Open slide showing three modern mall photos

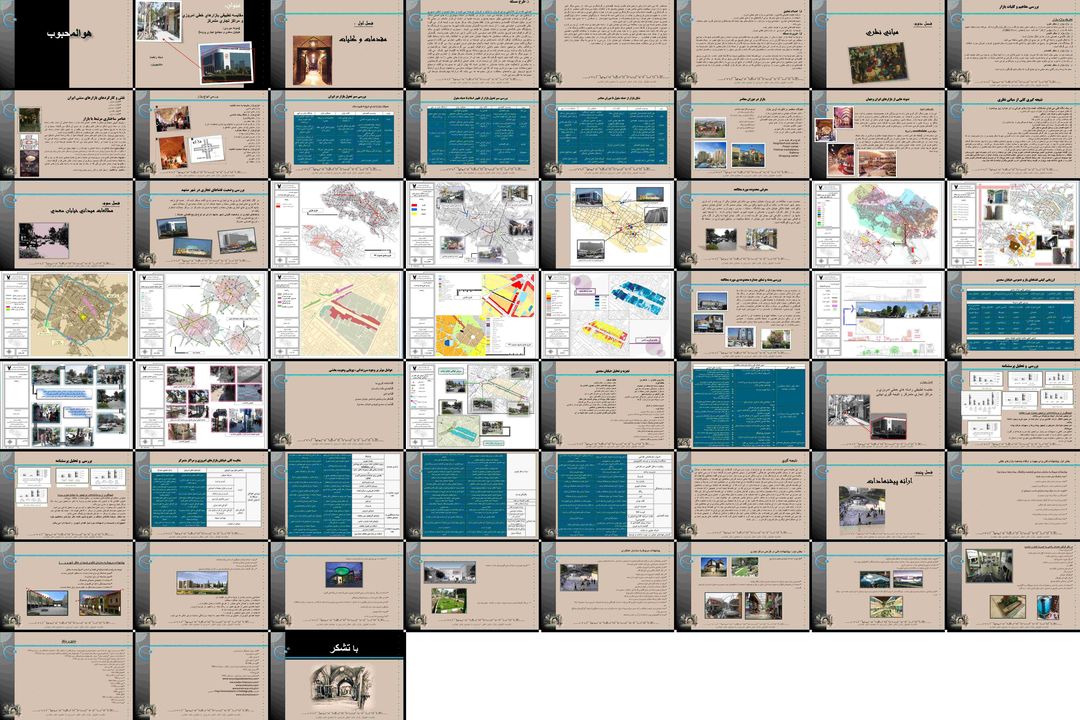(743, 134)
